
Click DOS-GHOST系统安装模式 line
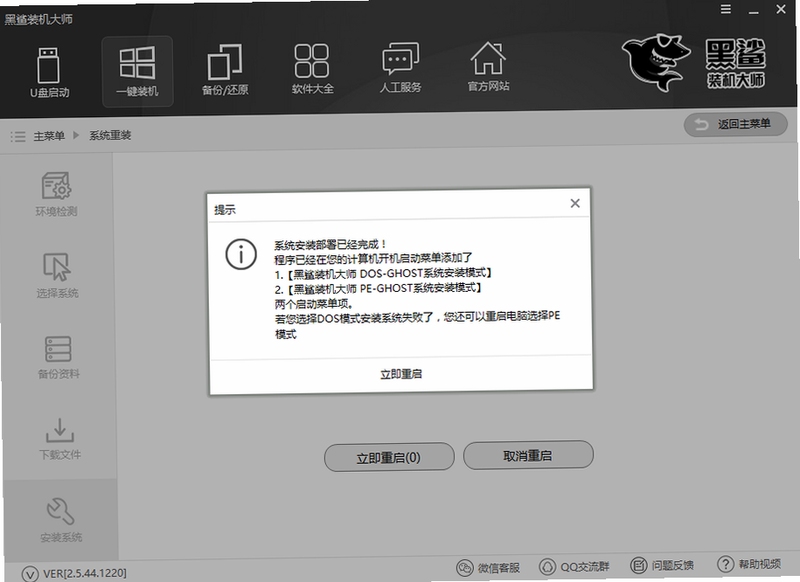click(x=383, y=274)
